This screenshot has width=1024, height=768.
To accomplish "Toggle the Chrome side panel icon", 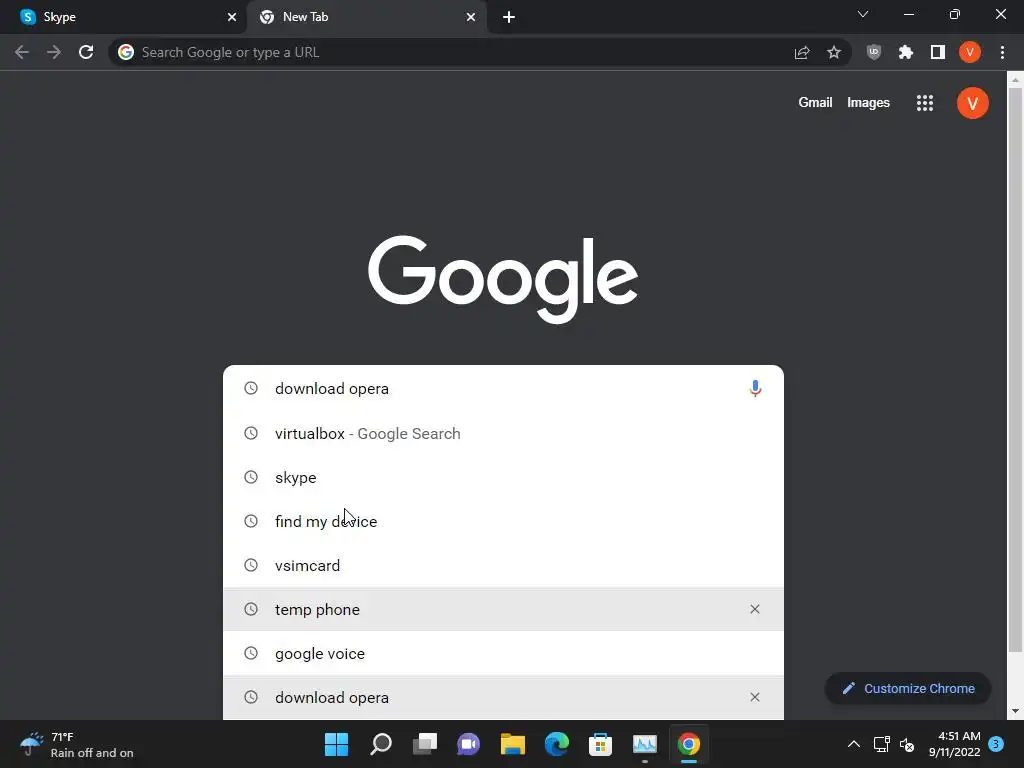I will point(938,52).
